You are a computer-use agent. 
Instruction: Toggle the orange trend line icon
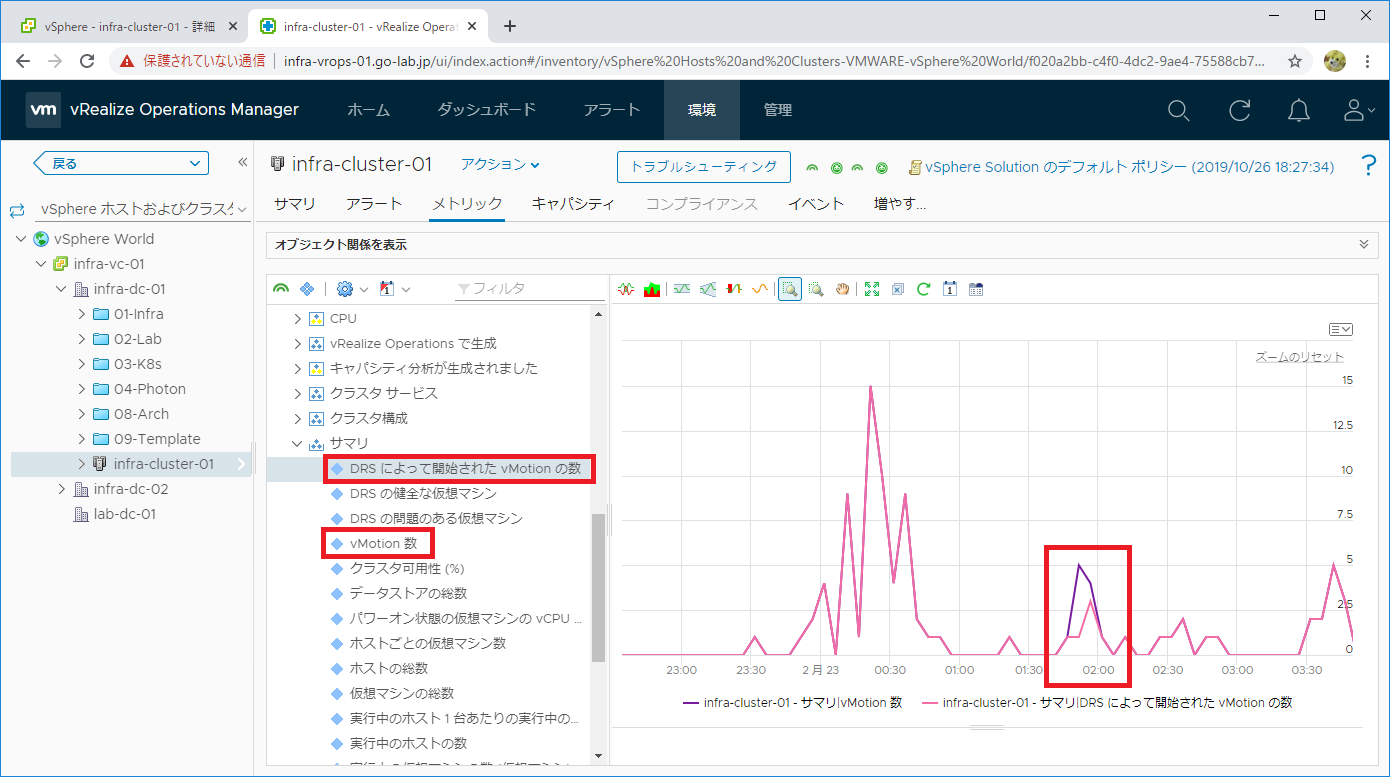click(x=759, y=289)
